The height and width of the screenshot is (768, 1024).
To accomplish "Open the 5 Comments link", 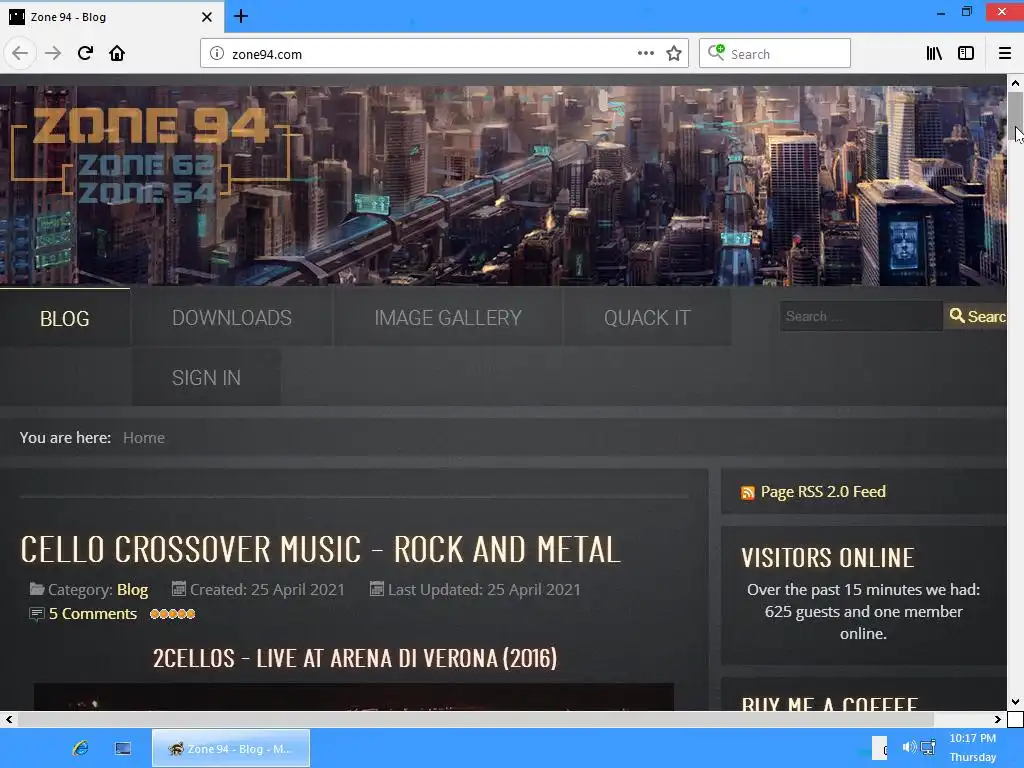I will tap(93, 614).
